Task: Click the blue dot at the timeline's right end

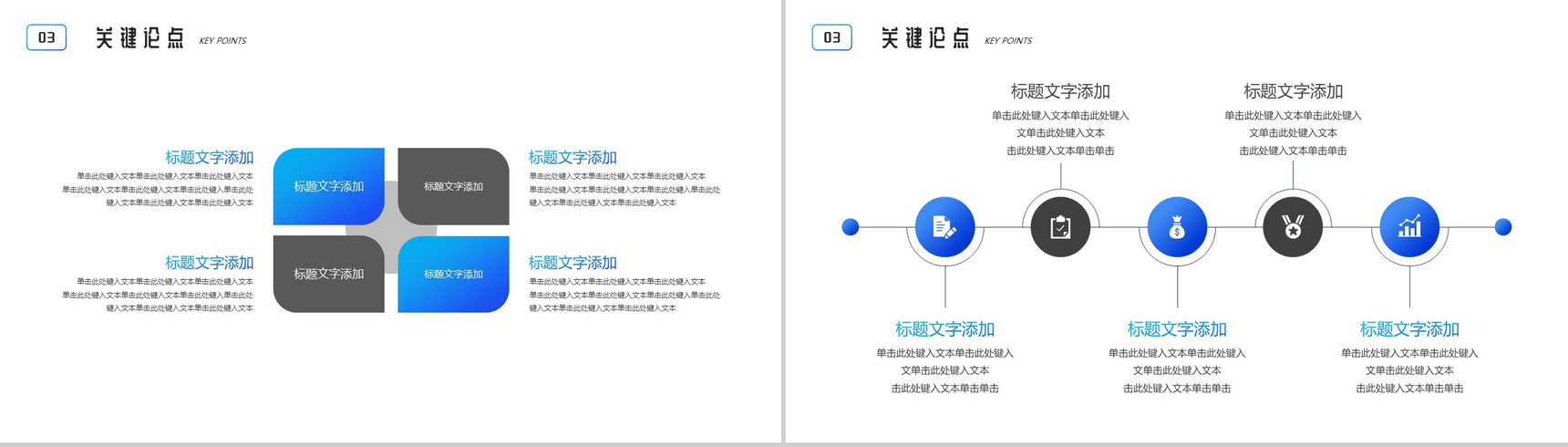Action: [x=1503, y=227]
